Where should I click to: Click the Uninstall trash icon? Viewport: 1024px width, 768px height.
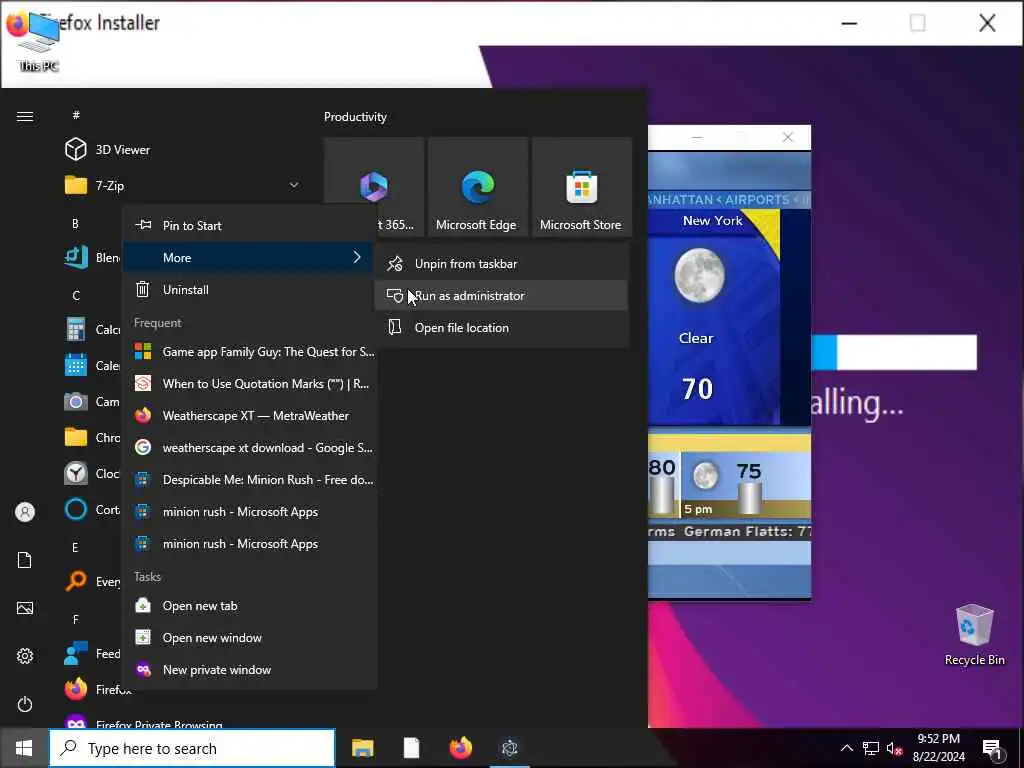click(x=142, y=289)
